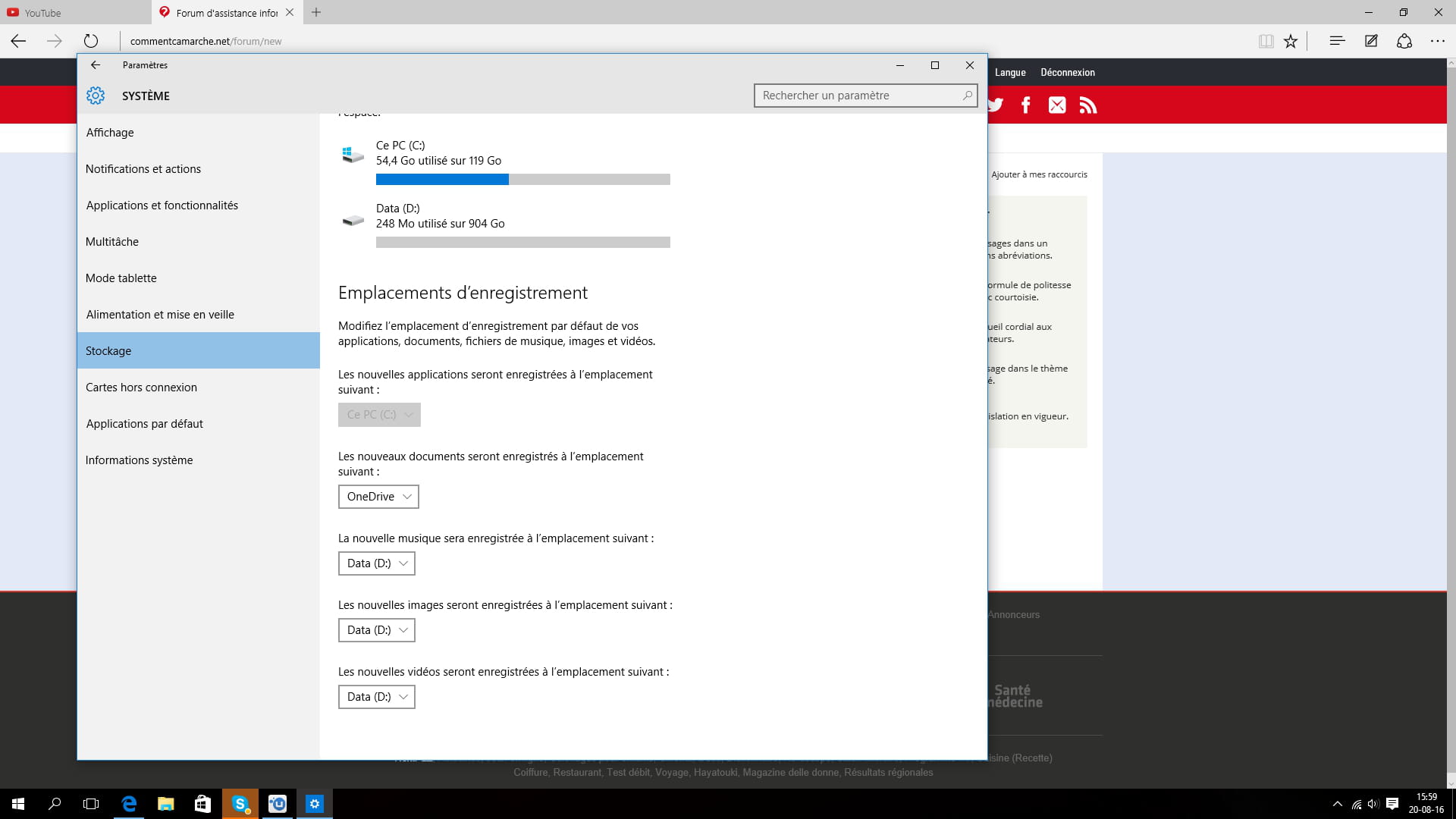The width and height of the screenshot is (1456, 819).
Task: Click the email envelope icon on the website
Action: click(x=1057, y=105)
